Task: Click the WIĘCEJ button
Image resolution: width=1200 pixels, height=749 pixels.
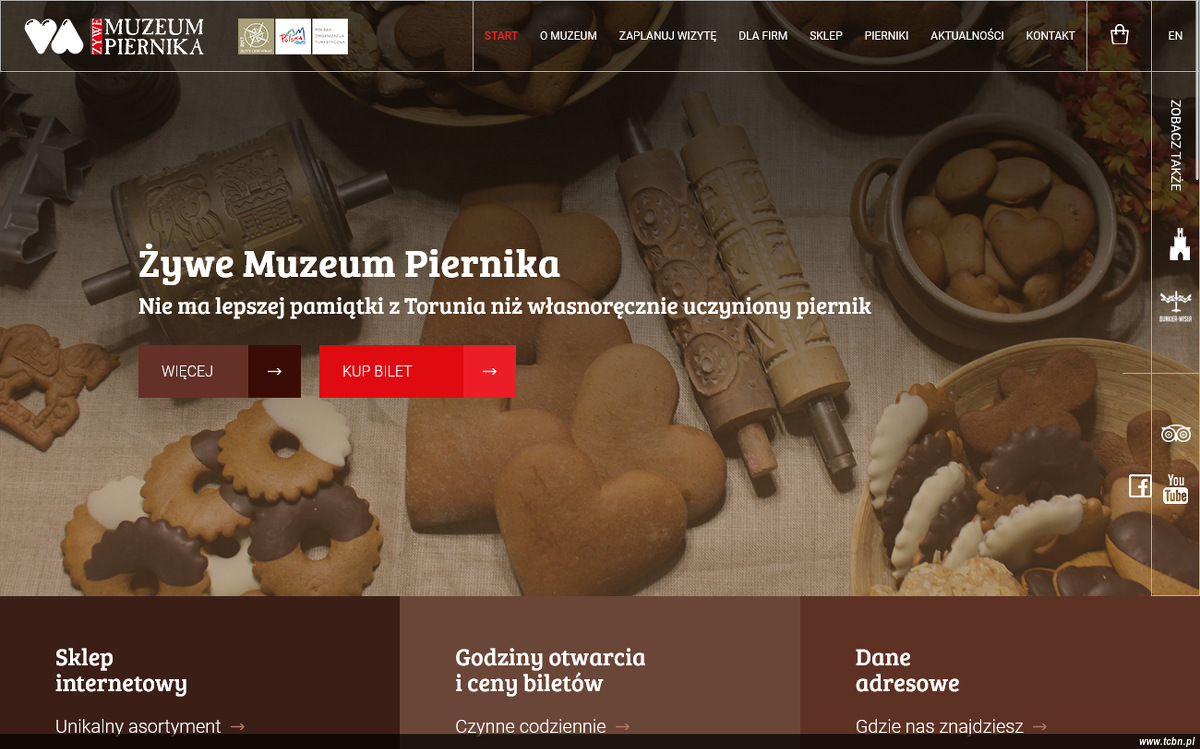Action: pyautogui.click(x=219, y=371)
